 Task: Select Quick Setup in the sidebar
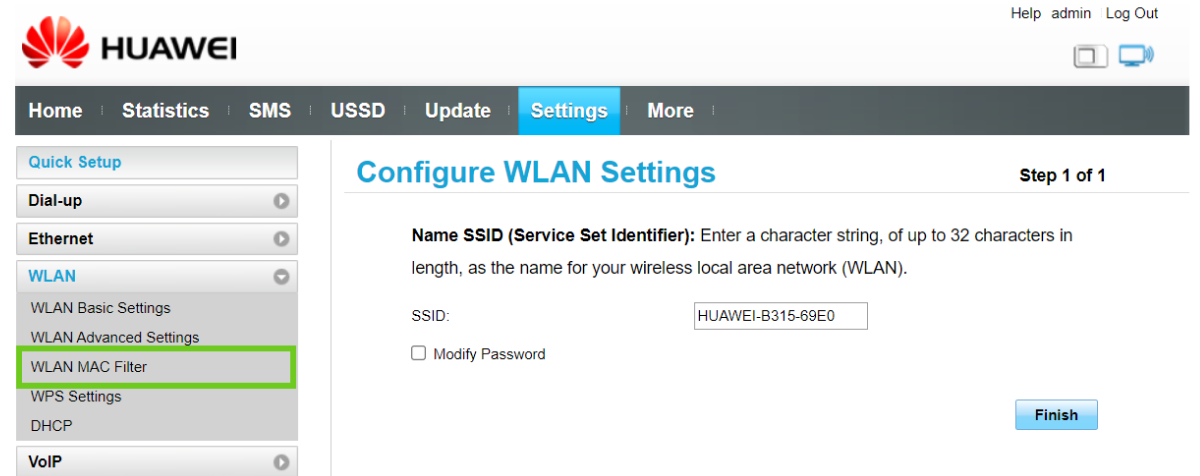[157, 162]
